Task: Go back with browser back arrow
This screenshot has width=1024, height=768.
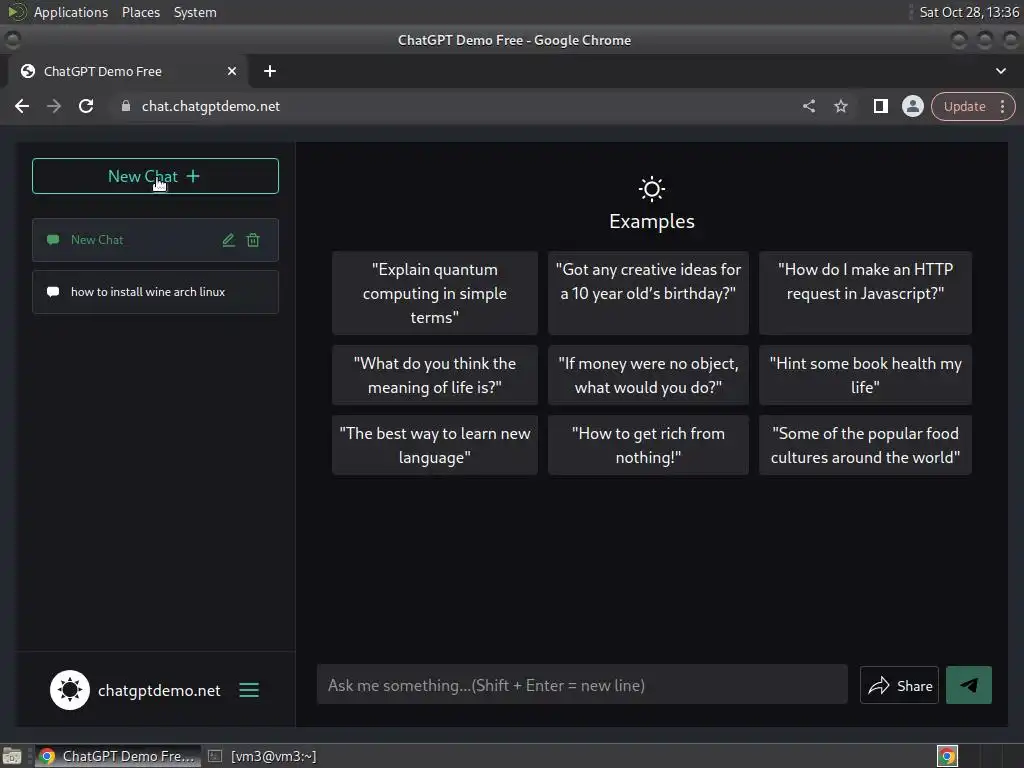Action: pos(22,106)
